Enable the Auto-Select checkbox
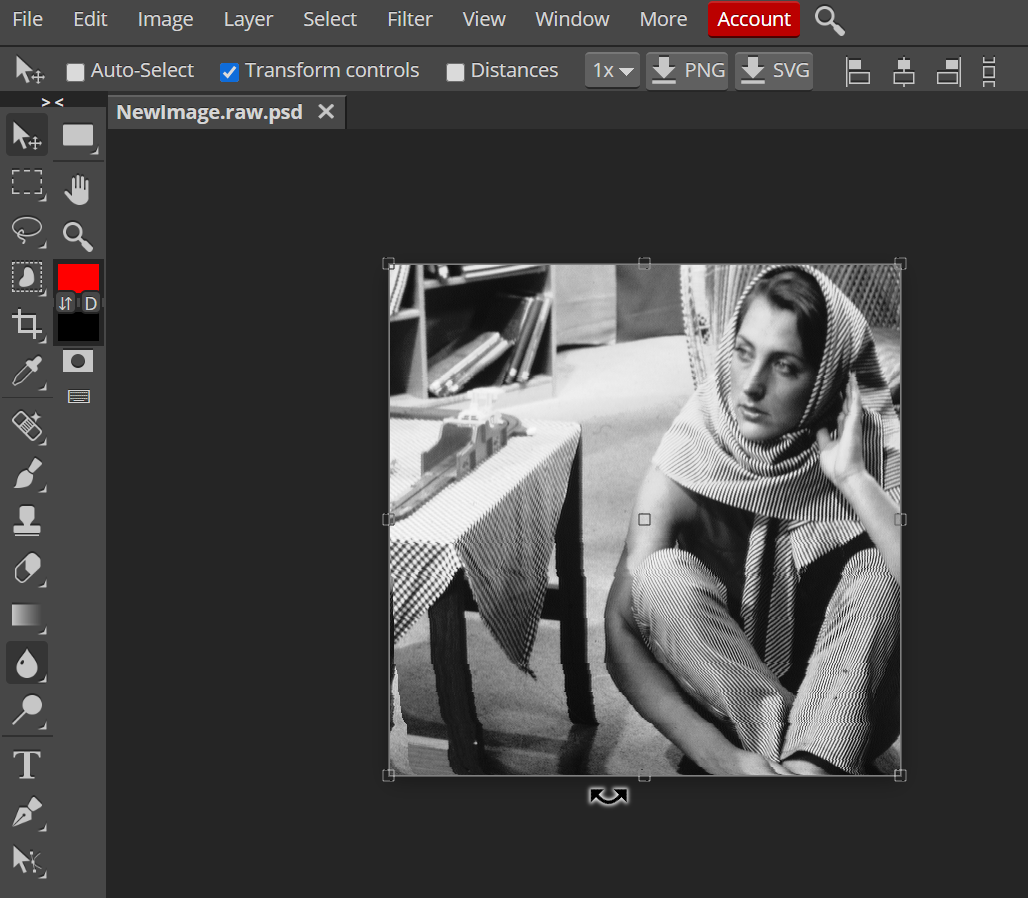 [x=75, y=72]
